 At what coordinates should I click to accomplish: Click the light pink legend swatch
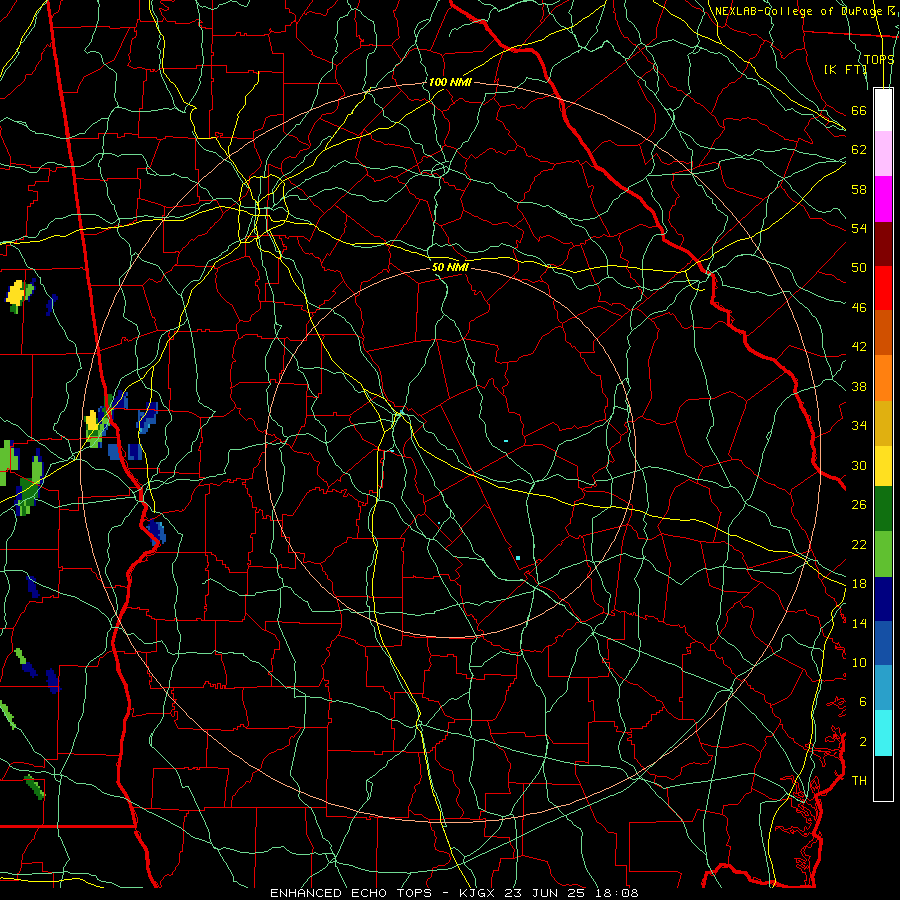[x=883, y=154]
